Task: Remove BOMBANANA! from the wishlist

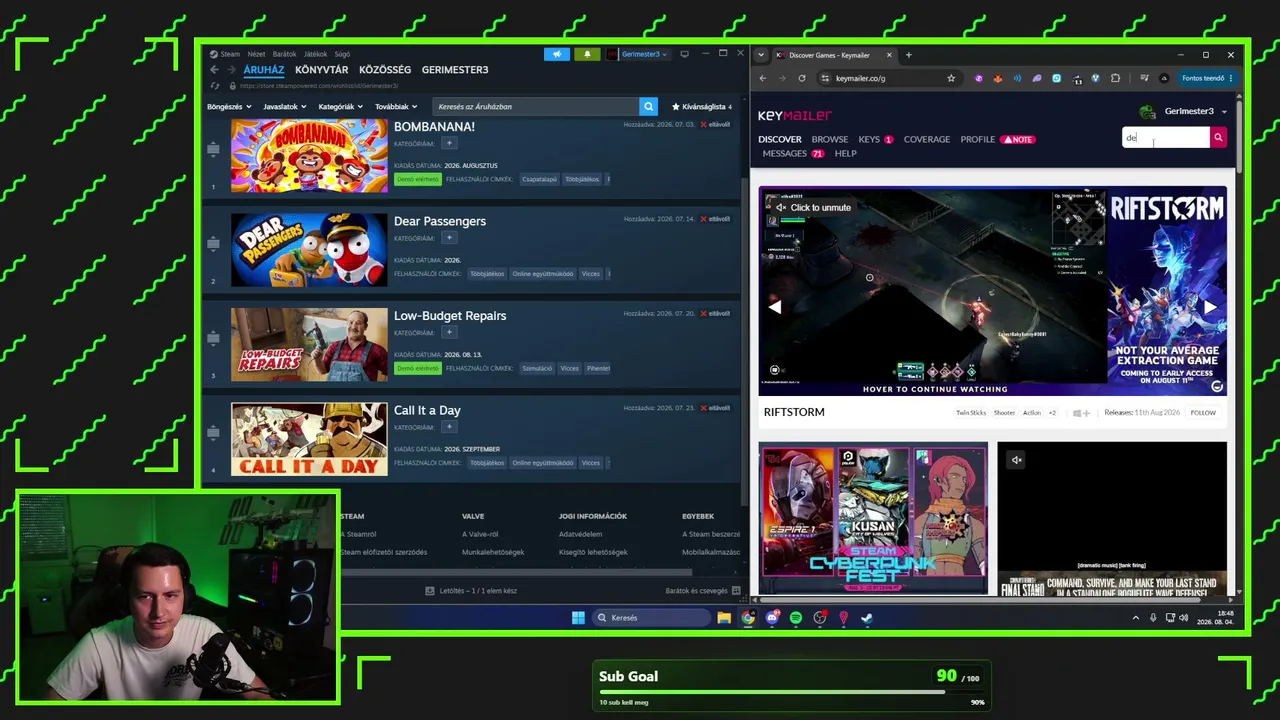Action: tap(715, 125)
